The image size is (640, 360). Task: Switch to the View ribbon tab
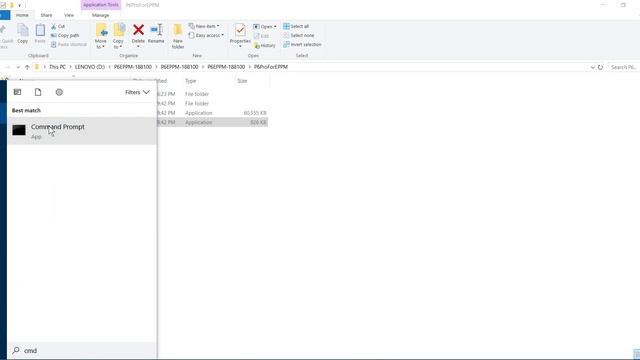69,15
